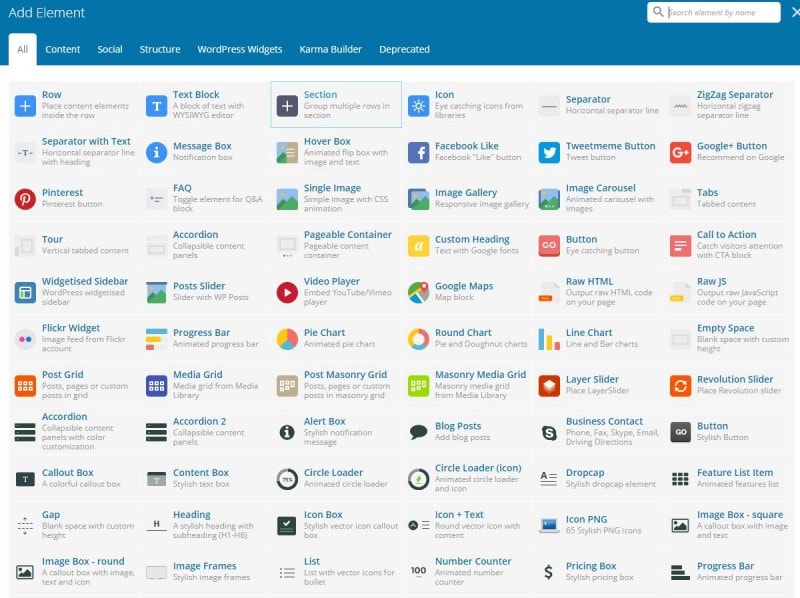
Task: Select the Tweetmeme Button Twitter icon
Action: (x=549, y=152)
